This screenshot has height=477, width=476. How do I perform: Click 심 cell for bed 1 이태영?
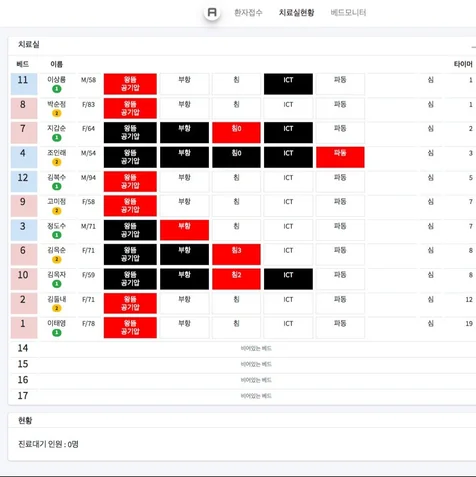(x=431, y=324)
